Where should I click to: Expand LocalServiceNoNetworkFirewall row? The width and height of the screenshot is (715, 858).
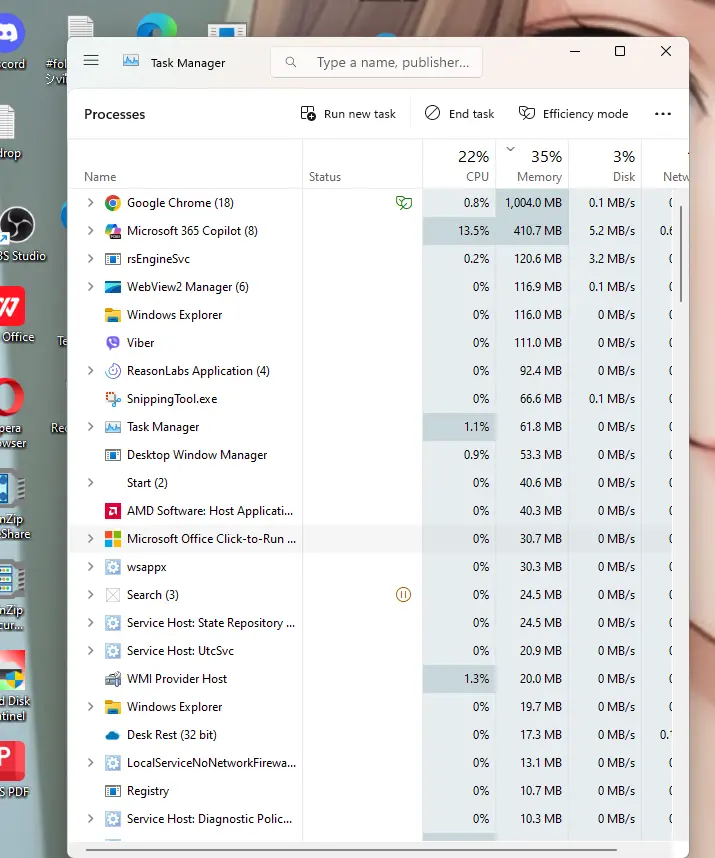point(90,763)
